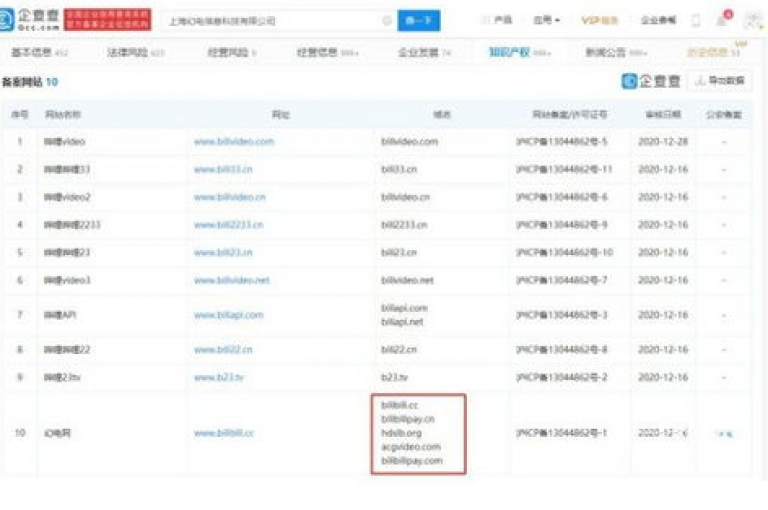This screenshot has height=510, width=768.
Task: Select the bilibilipay.com domain text
Action: pos(412,461)
